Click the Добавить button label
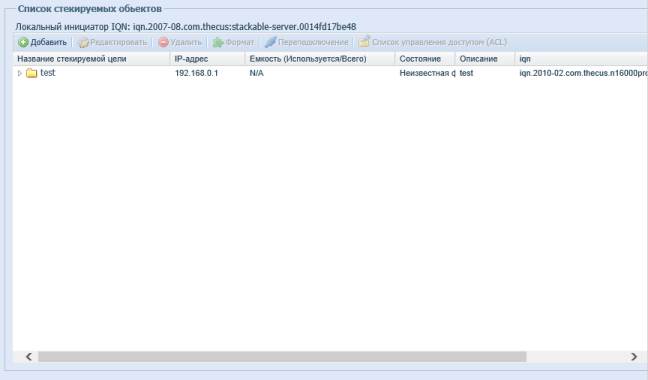Image resolution: width=648 pixels, height=380 pixels. point(48,42)
